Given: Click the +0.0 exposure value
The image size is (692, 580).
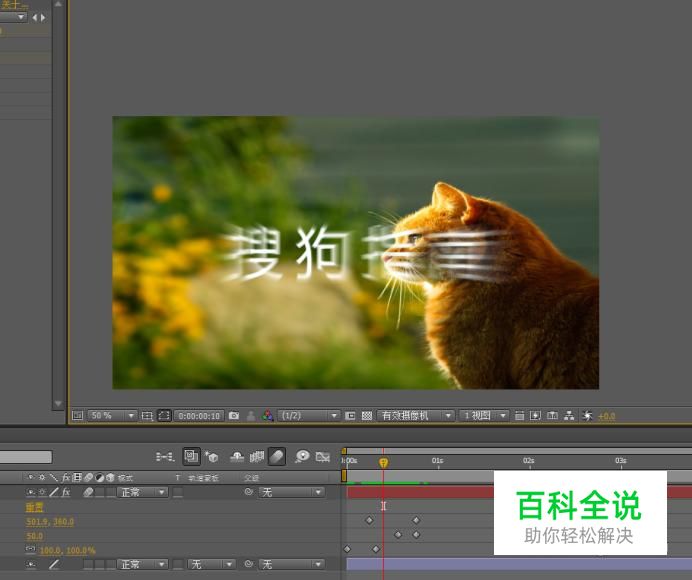Looking at the screenshot, I should click(607, 416).
